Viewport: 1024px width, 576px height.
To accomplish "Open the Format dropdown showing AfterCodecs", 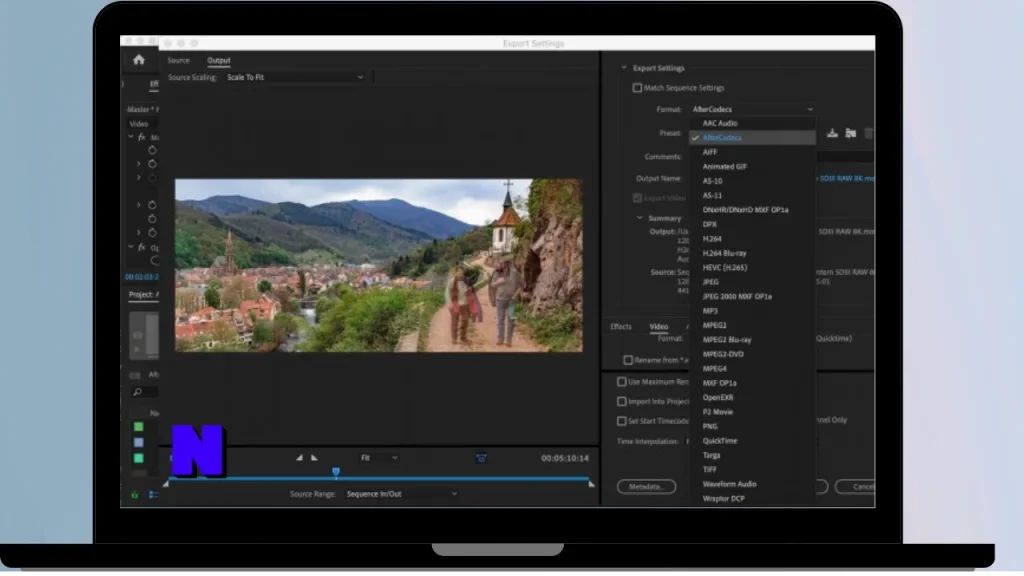I will 752,110.
